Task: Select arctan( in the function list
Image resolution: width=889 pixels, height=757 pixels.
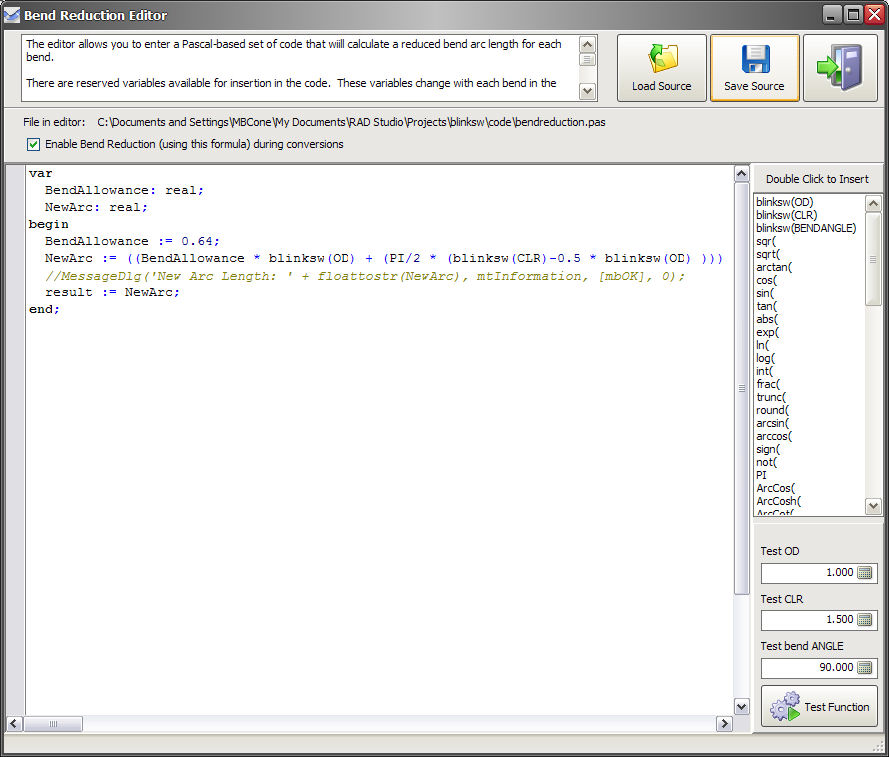Action: (774, 267)
